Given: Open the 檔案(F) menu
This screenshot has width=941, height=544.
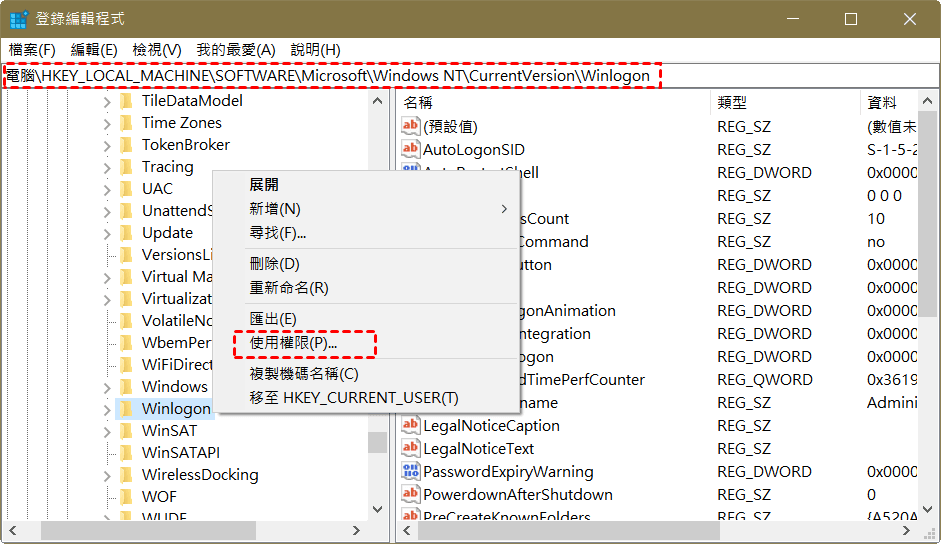Looking at the screenshot, I should point(32,50).
